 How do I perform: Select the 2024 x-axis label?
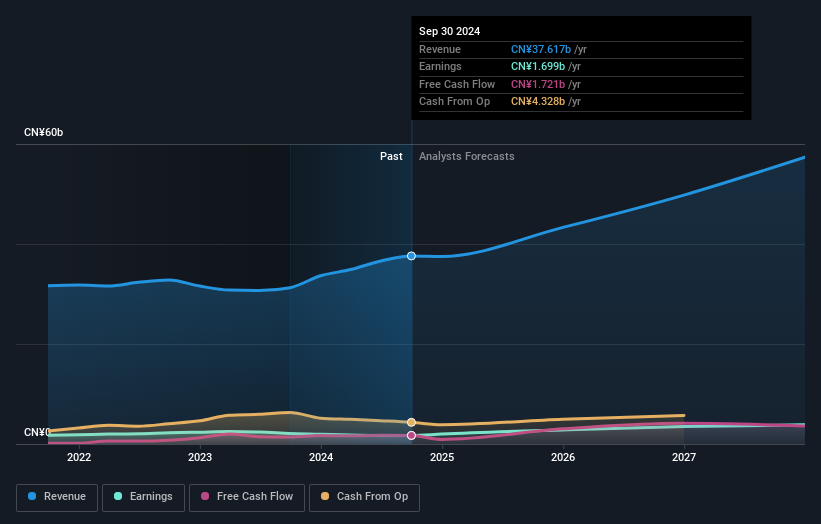(321, 457)
